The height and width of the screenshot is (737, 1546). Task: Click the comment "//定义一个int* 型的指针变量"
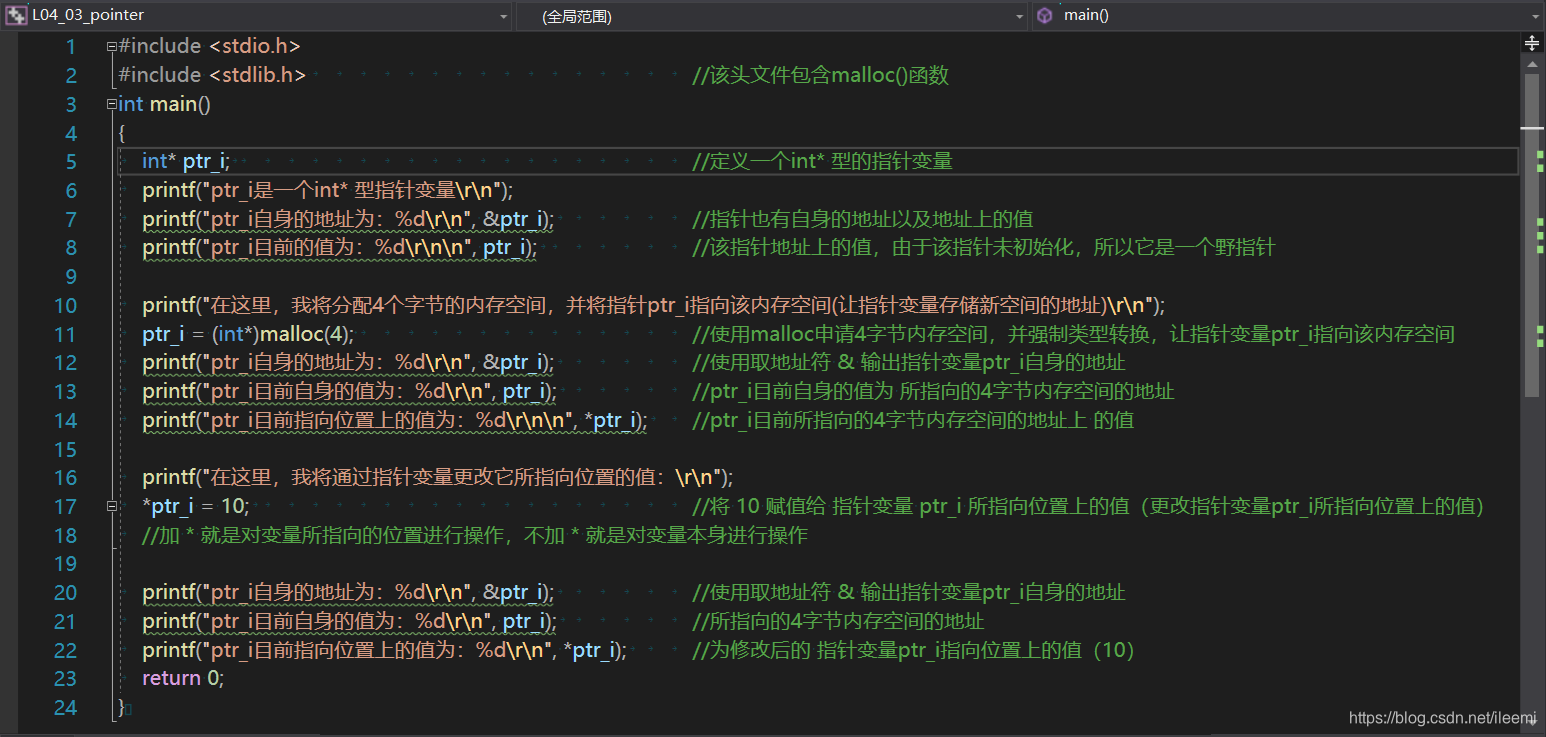click(x=822, y=162)
